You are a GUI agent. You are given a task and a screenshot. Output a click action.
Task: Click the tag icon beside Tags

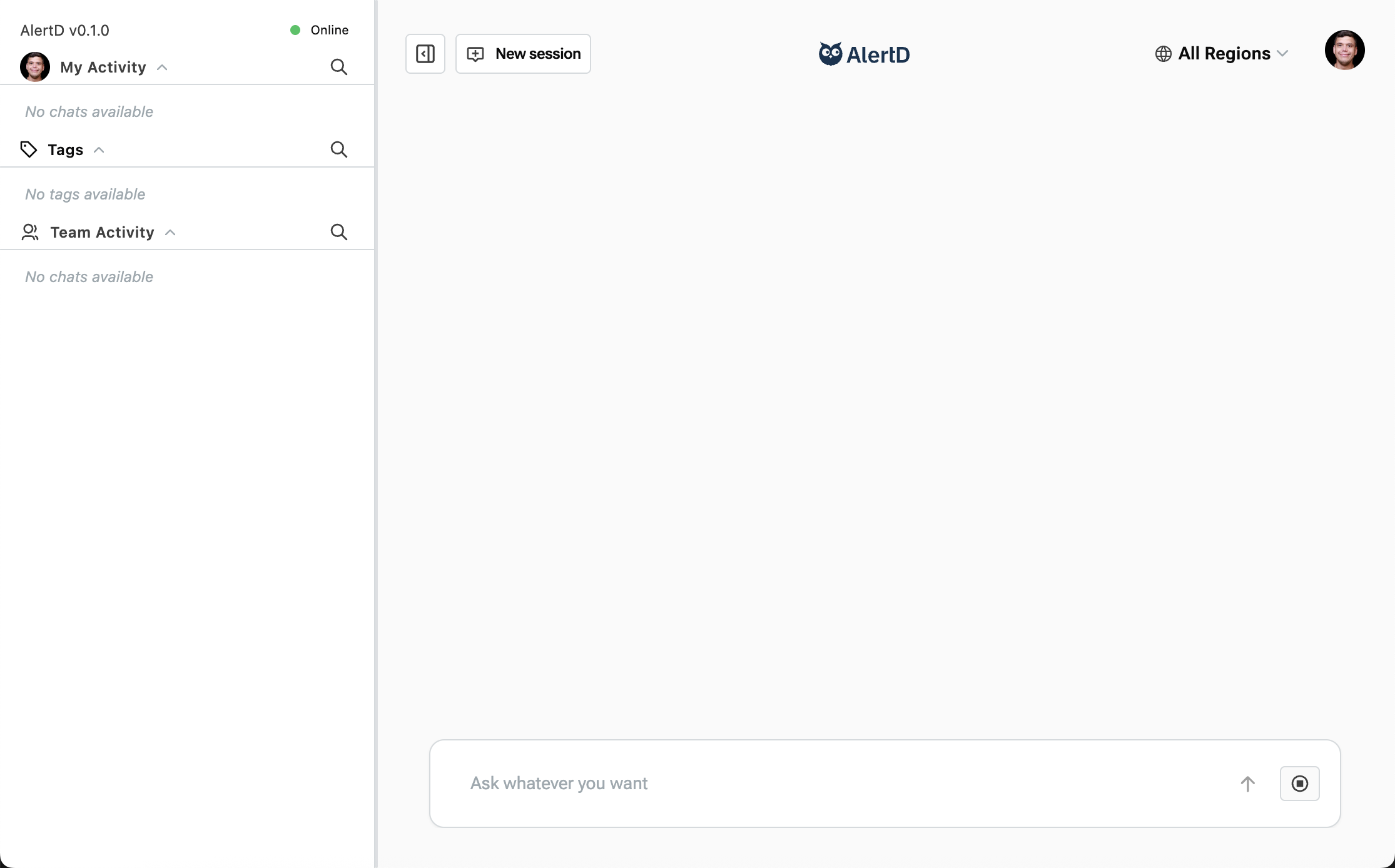tap(28, 149)
